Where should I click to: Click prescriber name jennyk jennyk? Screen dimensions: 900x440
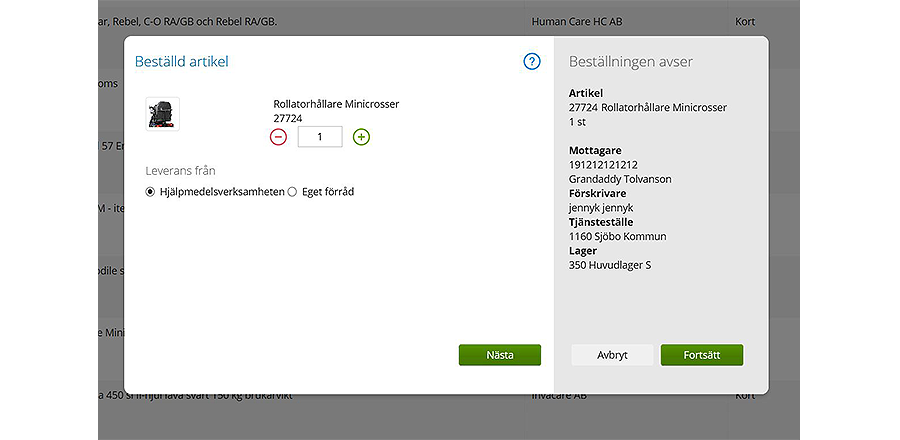click(601, 208)
